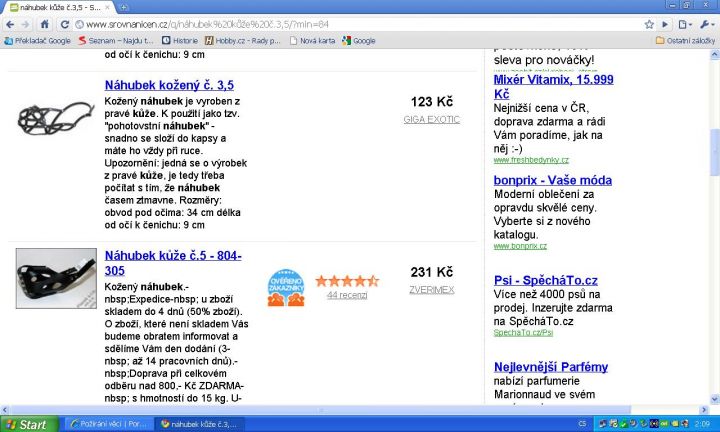Open the page menu icon
The image size is (720, 432).
(685, 24)
